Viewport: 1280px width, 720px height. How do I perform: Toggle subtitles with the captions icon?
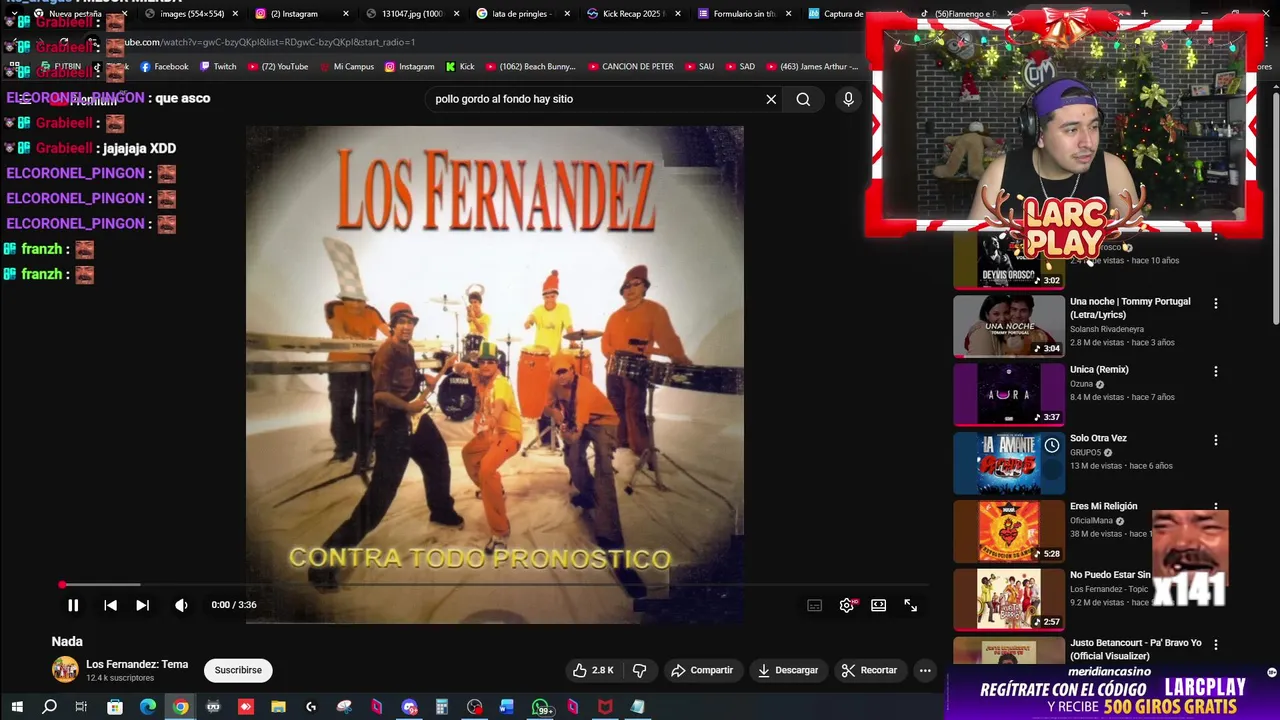tap(815, 605)
